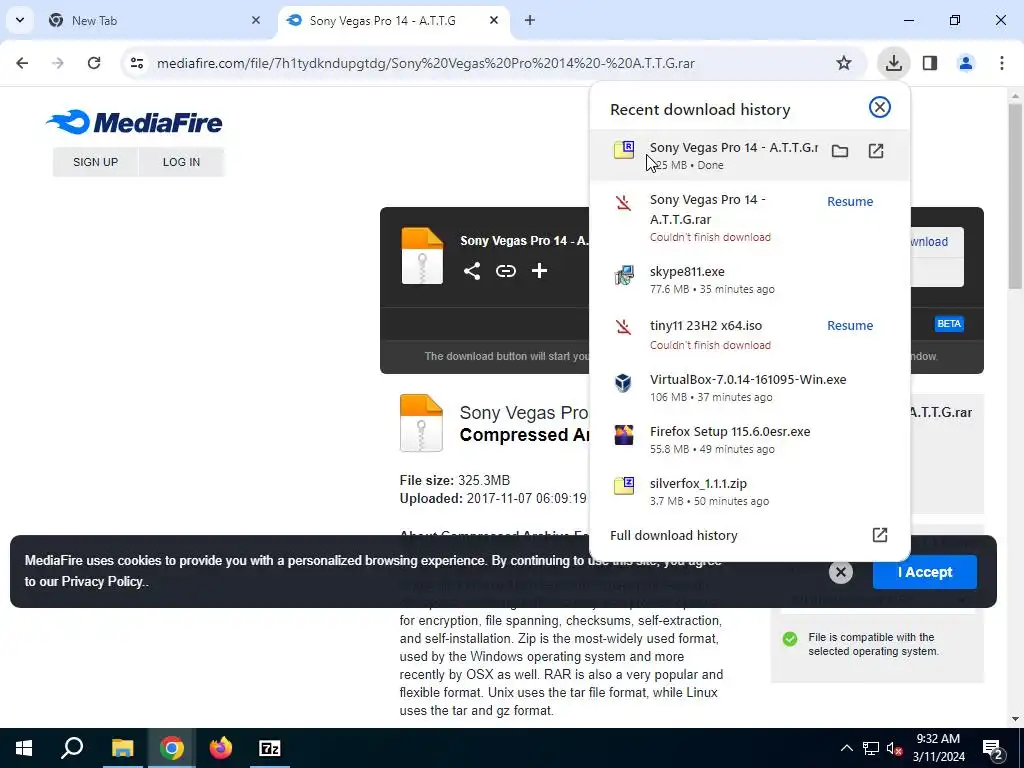Open the tab search dropdown arrow
1024x768 pixels.
[20, 21]
